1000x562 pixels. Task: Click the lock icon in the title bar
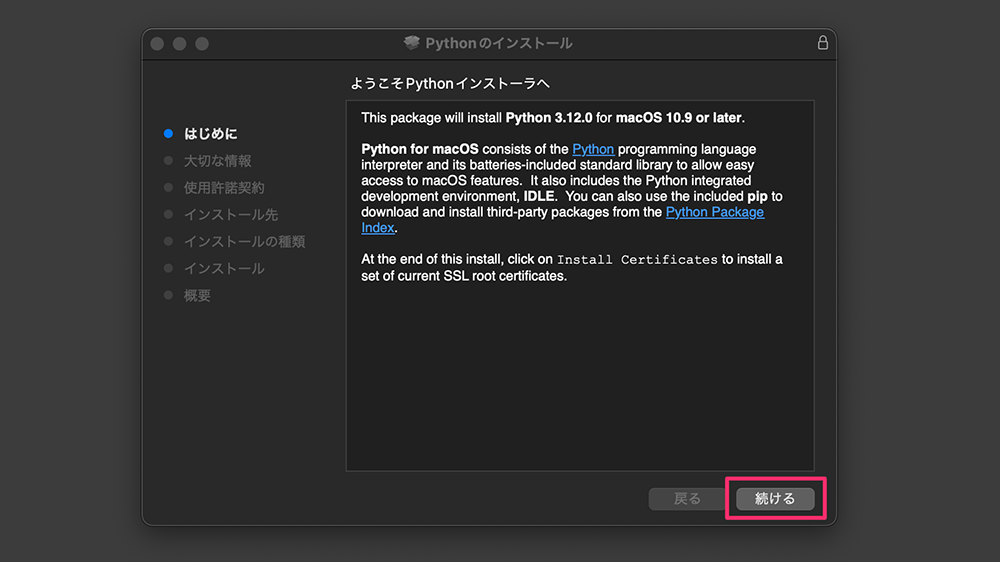[823, 43]
